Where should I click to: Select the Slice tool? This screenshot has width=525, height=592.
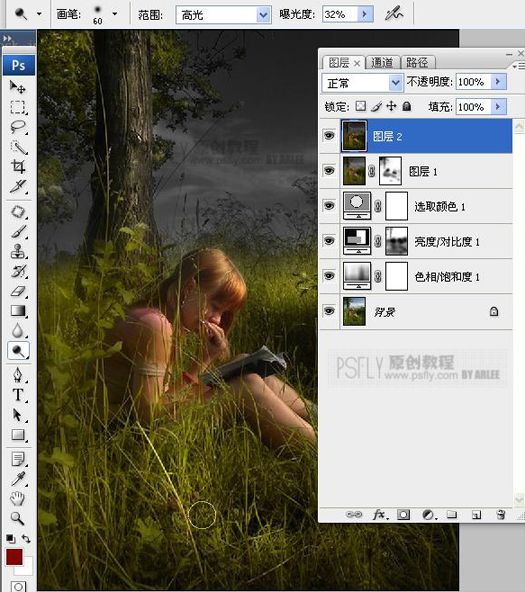point(18,186)
